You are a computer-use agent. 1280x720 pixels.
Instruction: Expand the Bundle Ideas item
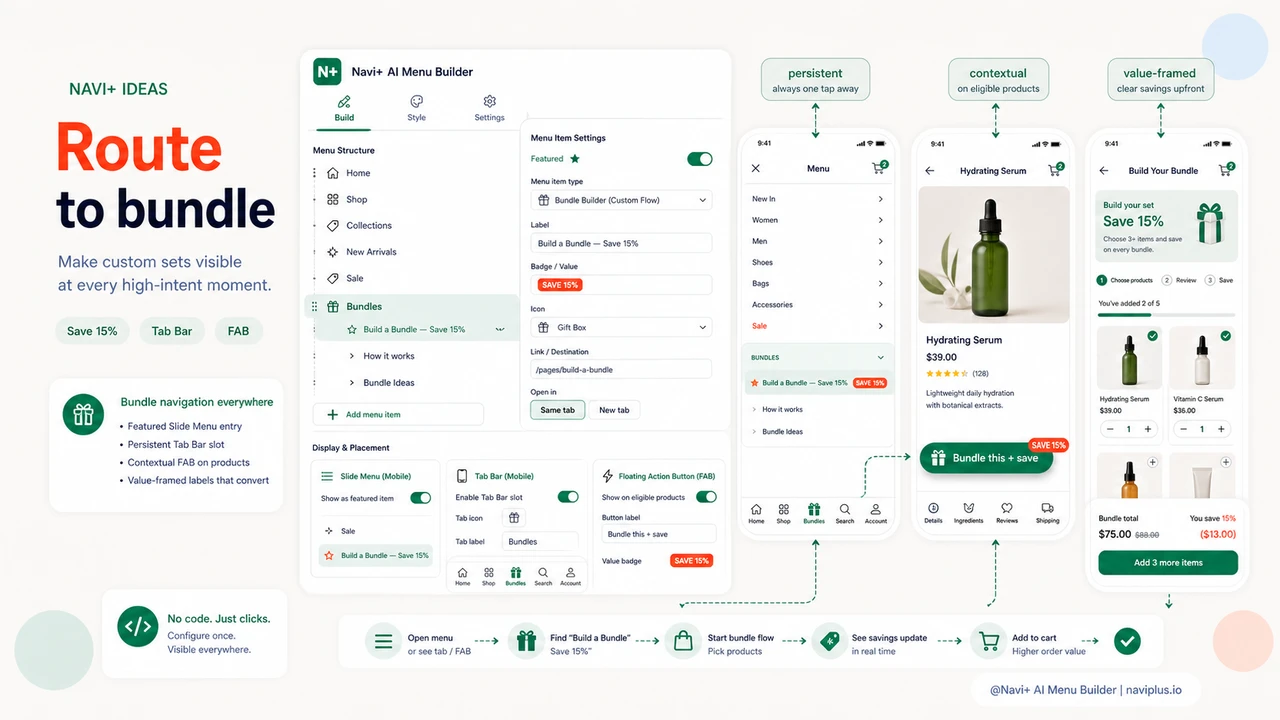coord(352,382)
